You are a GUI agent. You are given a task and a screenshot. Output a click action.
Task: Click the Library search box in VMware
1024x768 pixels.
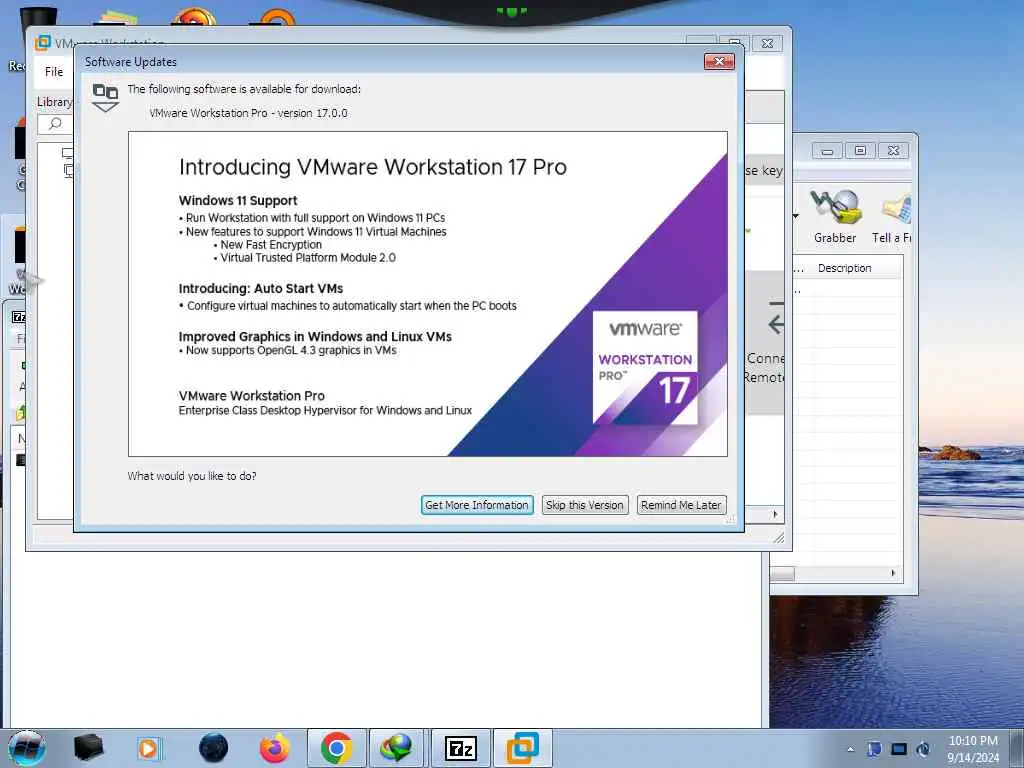(x=56, y=123)
